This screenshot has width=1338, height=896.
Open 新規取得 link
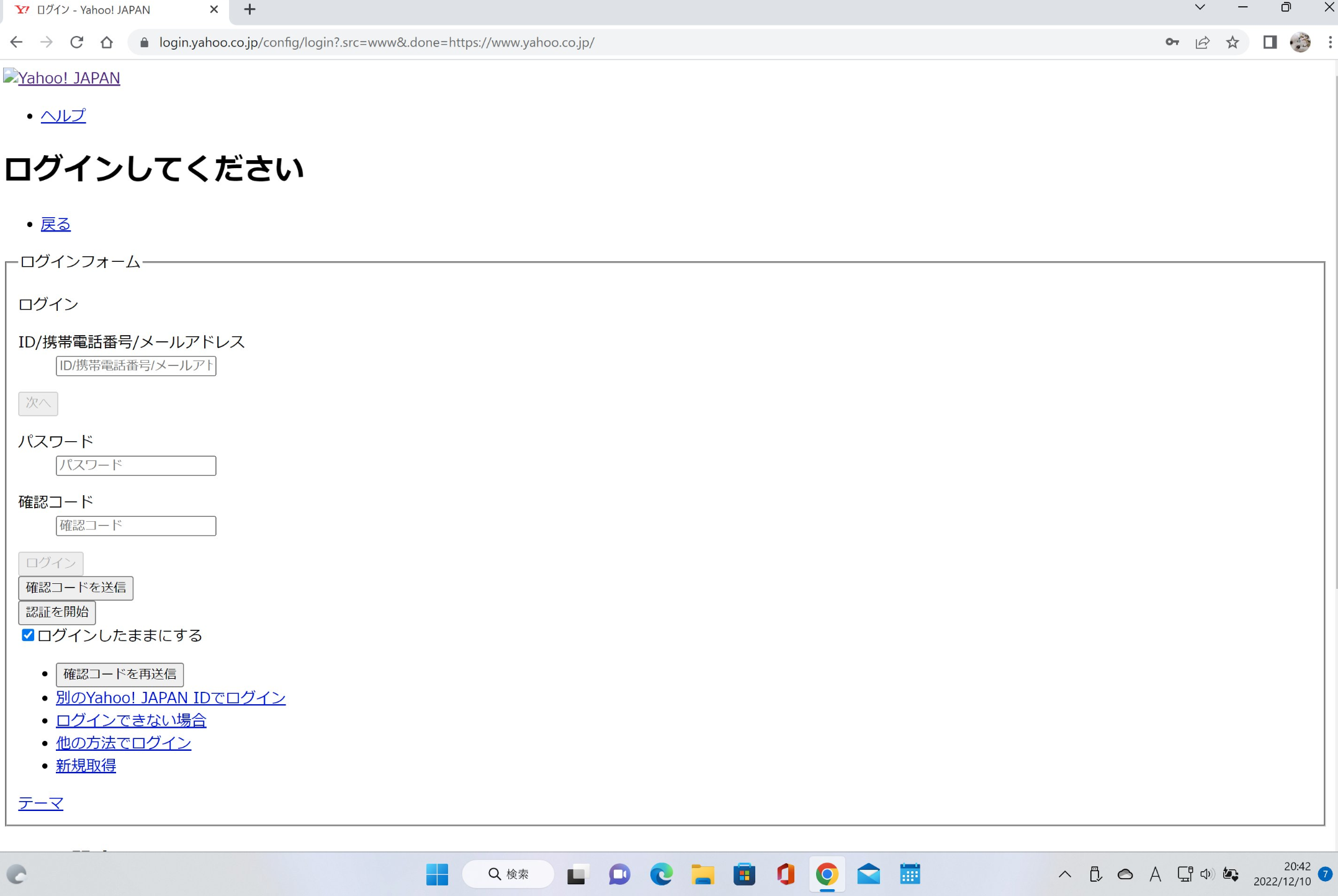pos(86,766)
